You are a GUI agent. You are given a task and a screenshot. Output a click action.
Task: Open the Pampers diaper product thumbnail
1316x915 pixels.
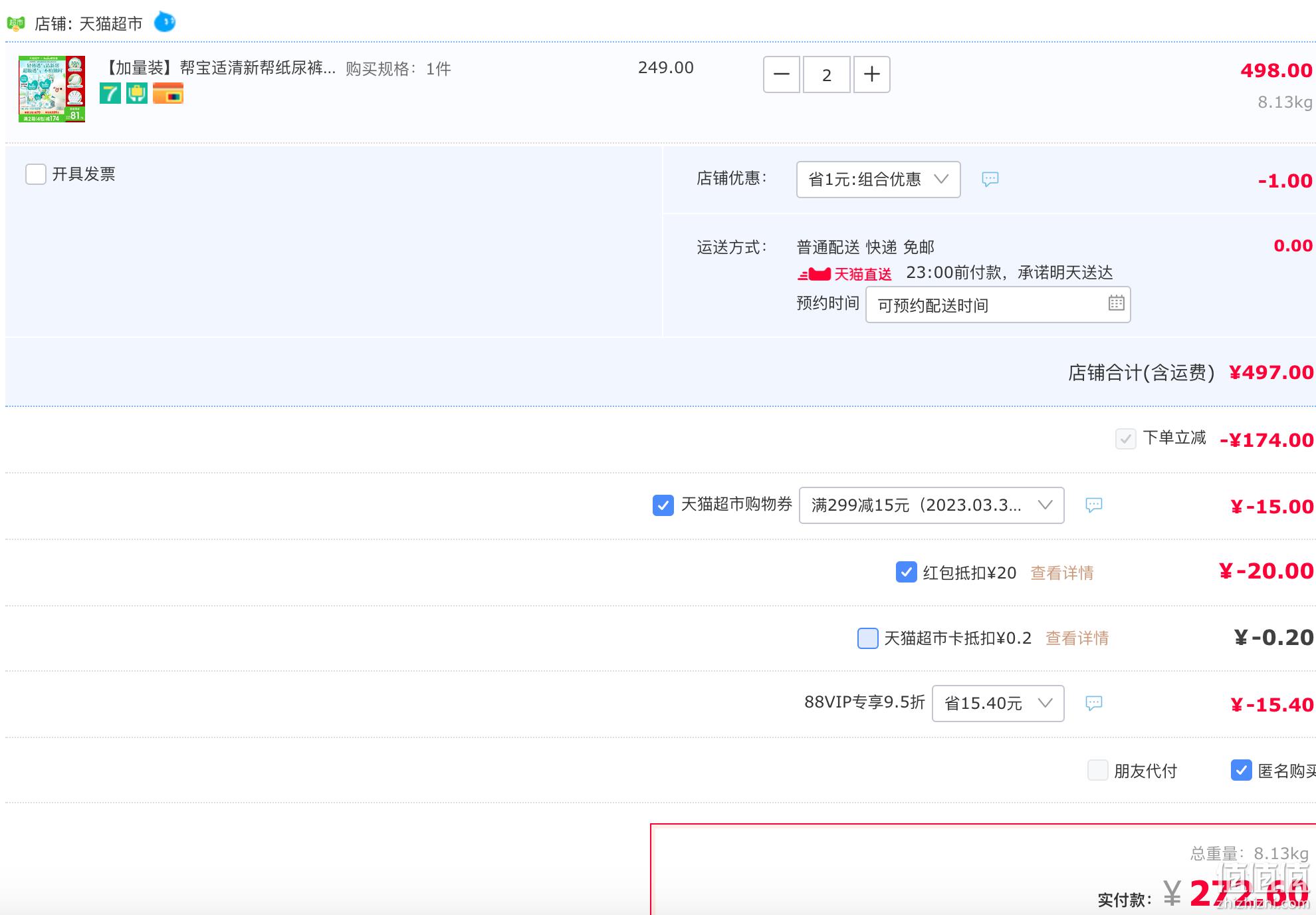click(x=52, y=89)
